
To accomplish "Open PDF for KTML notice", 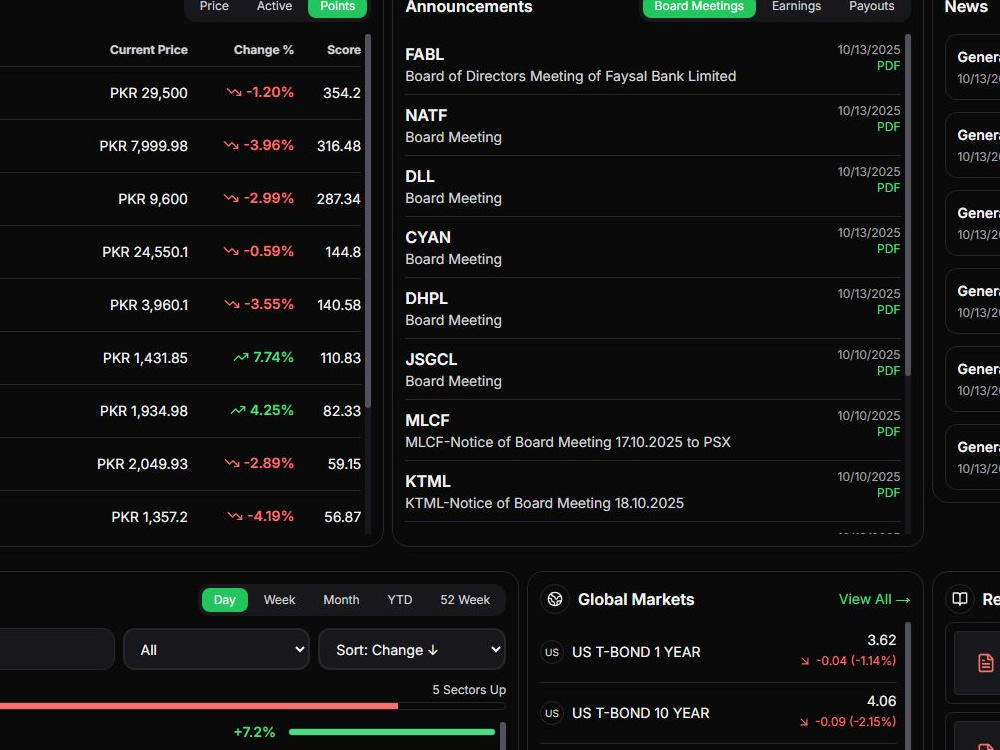I will 888,492.
